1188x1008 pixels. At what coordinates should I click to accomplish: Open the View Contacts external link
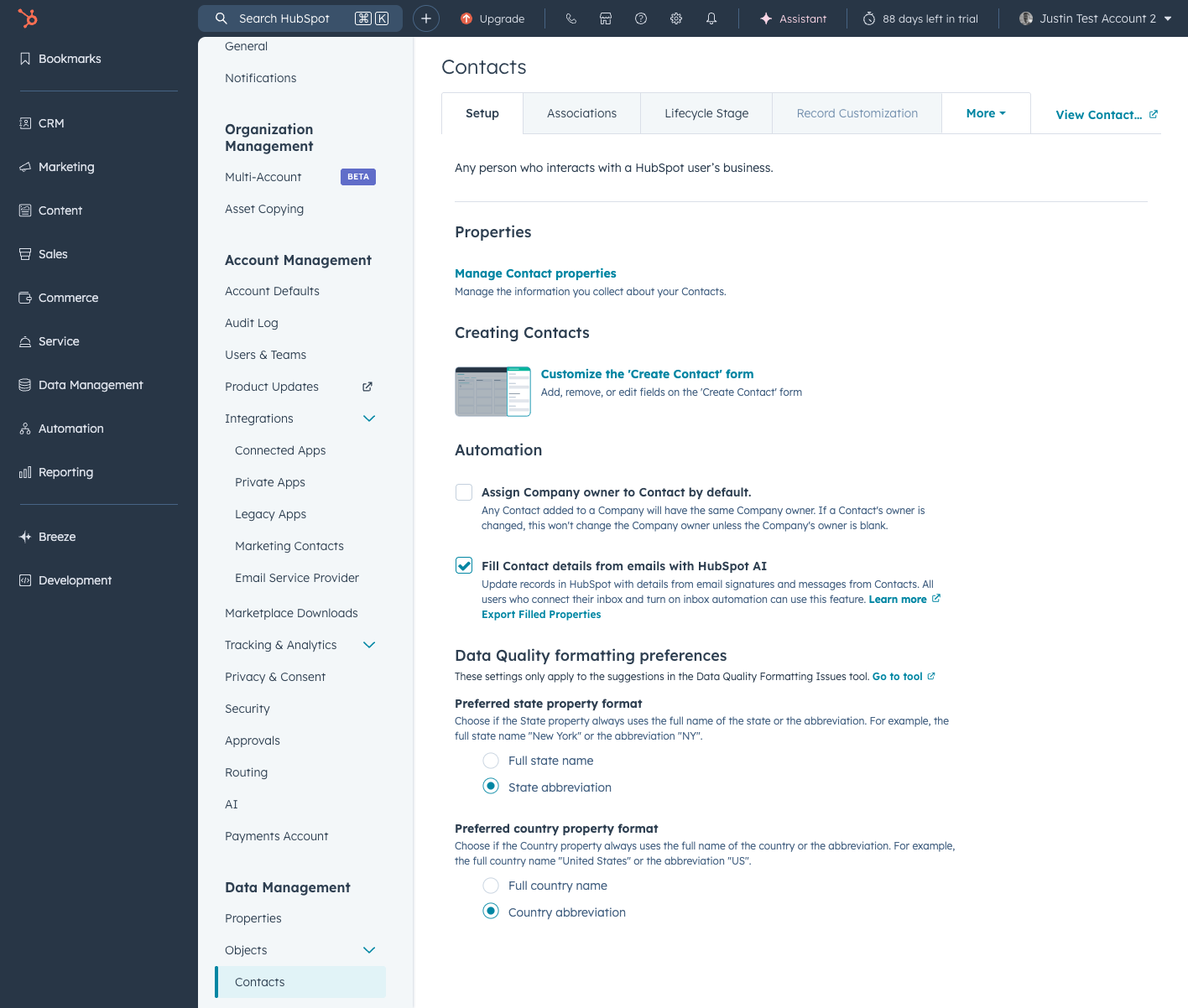[x=1107, y=115]
